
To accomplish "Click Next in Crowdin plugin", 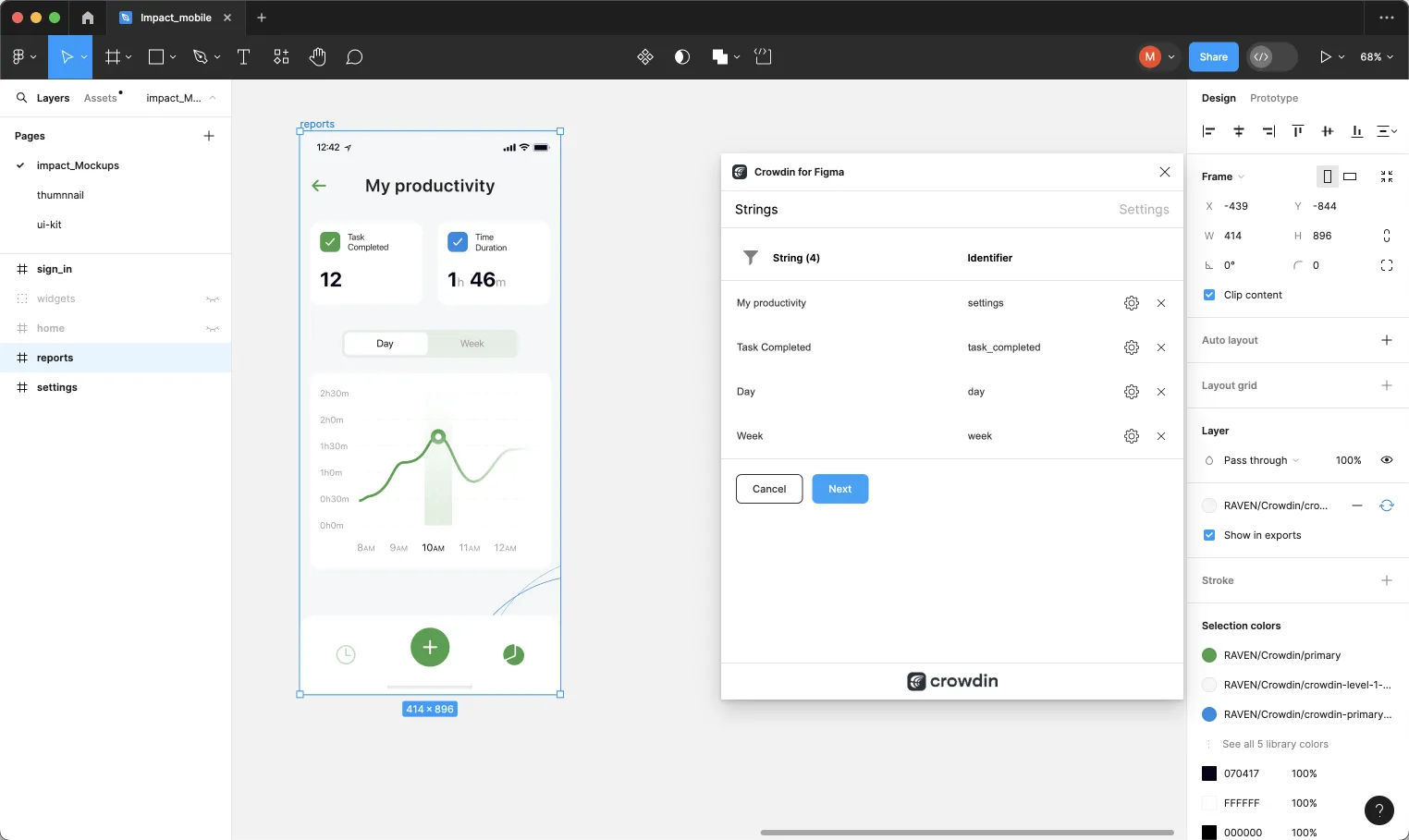I will point(839,489).
